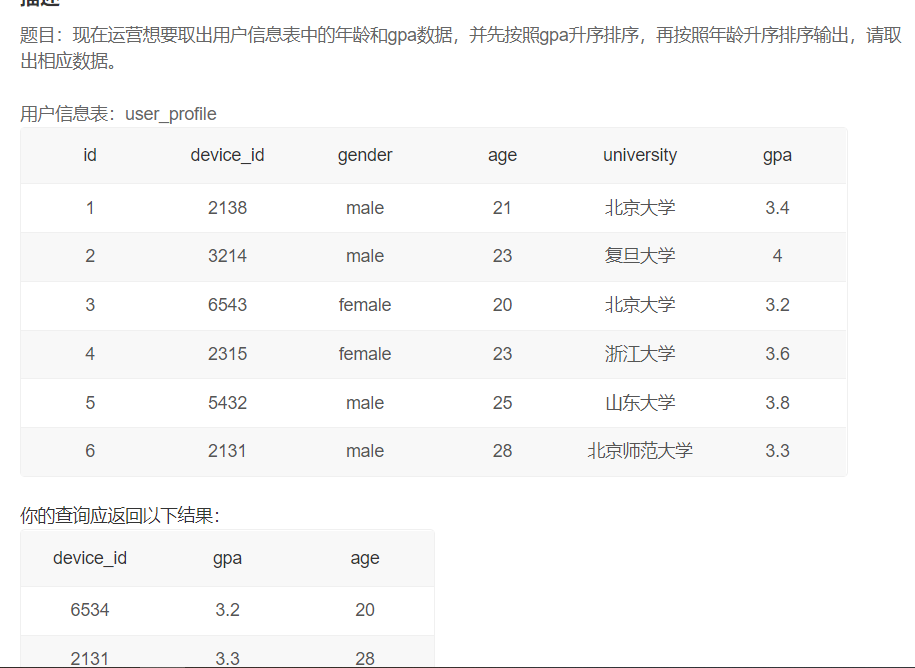Click 2131 in the result table

[x=90, y=659]
